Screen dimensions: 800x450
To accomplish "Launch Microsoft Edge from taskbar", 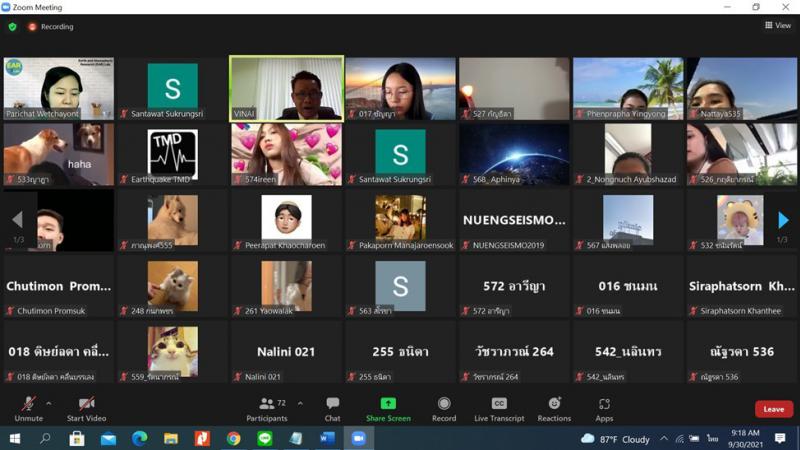I will [139, 439].
